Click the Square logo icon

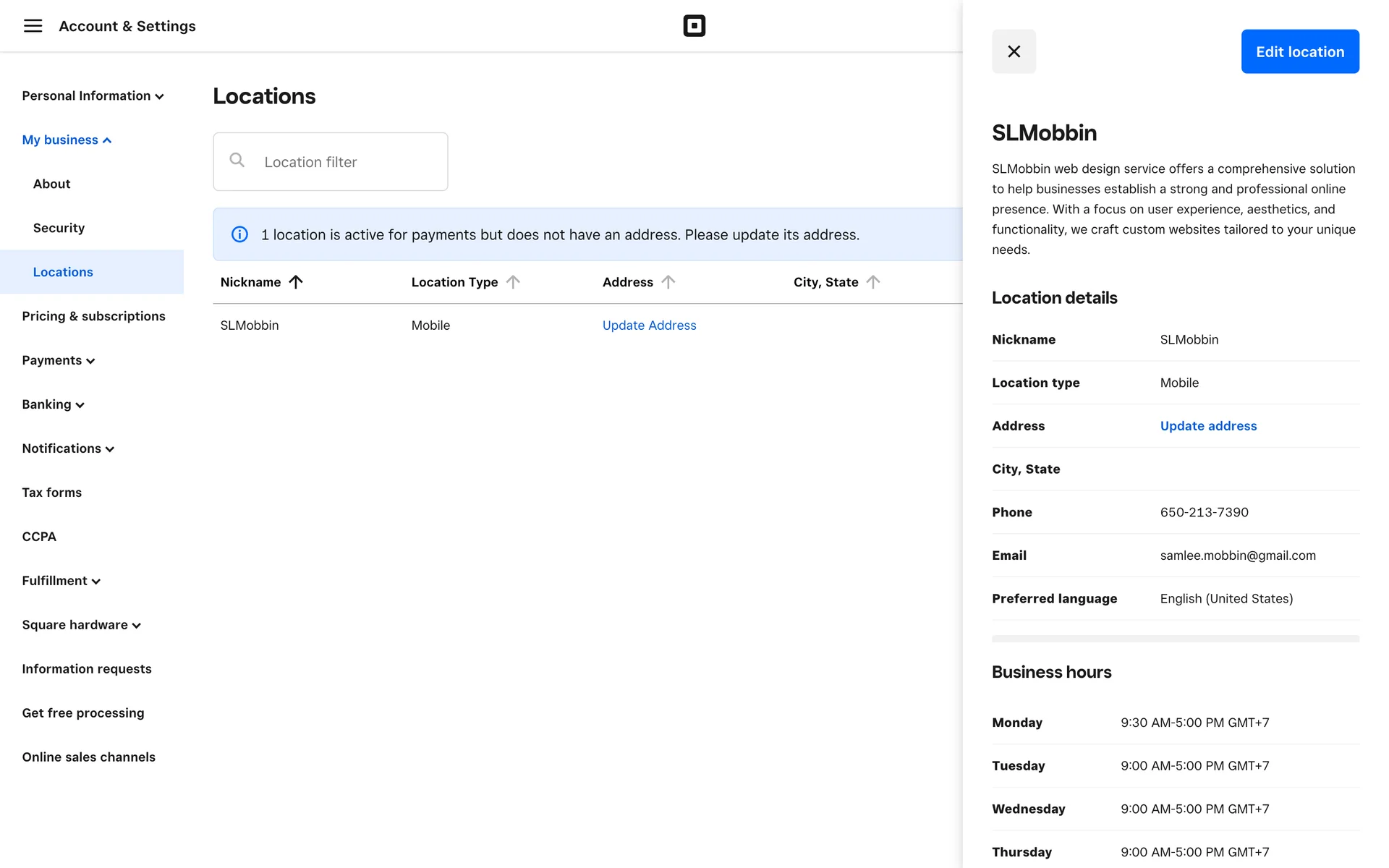tap(694, 26)
